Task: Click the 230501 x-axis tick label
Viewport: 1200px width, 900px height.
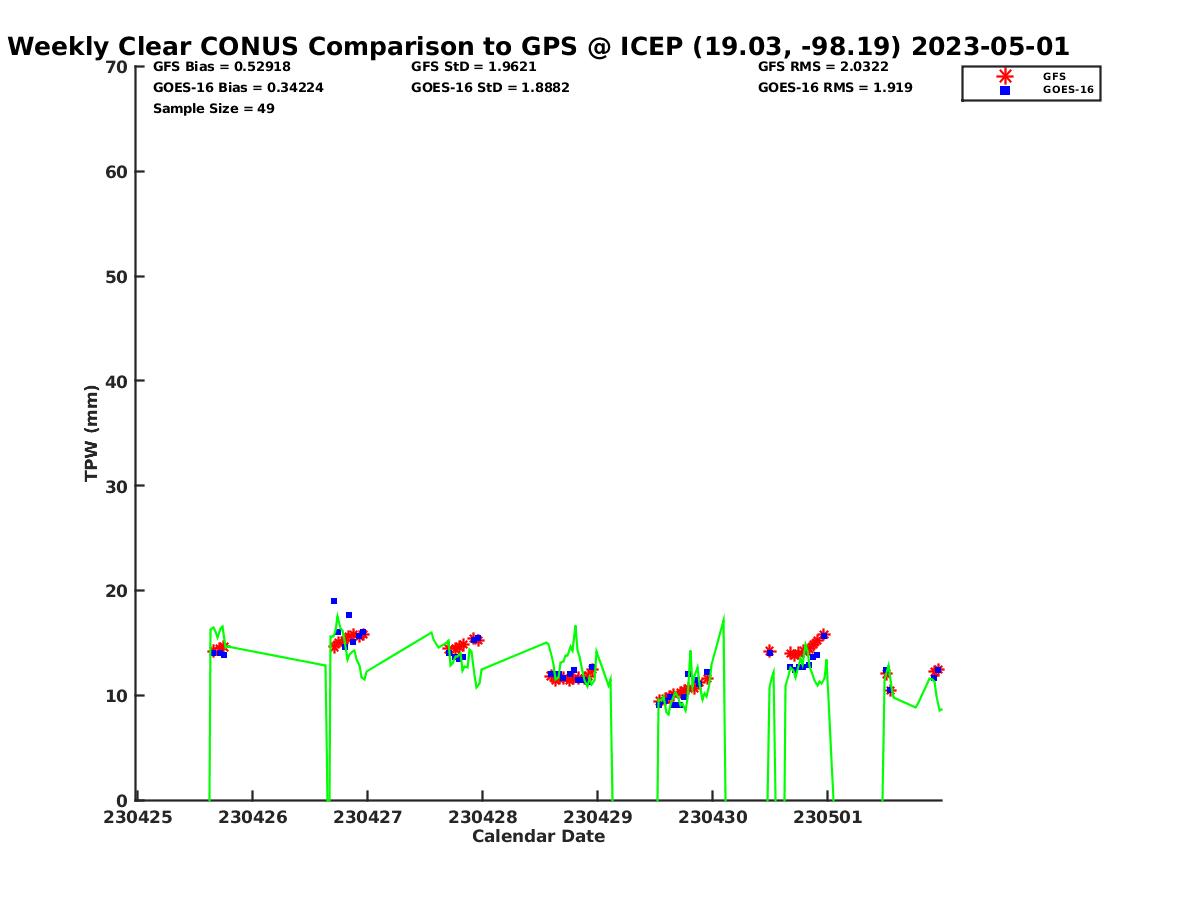Action: (828, 817)
